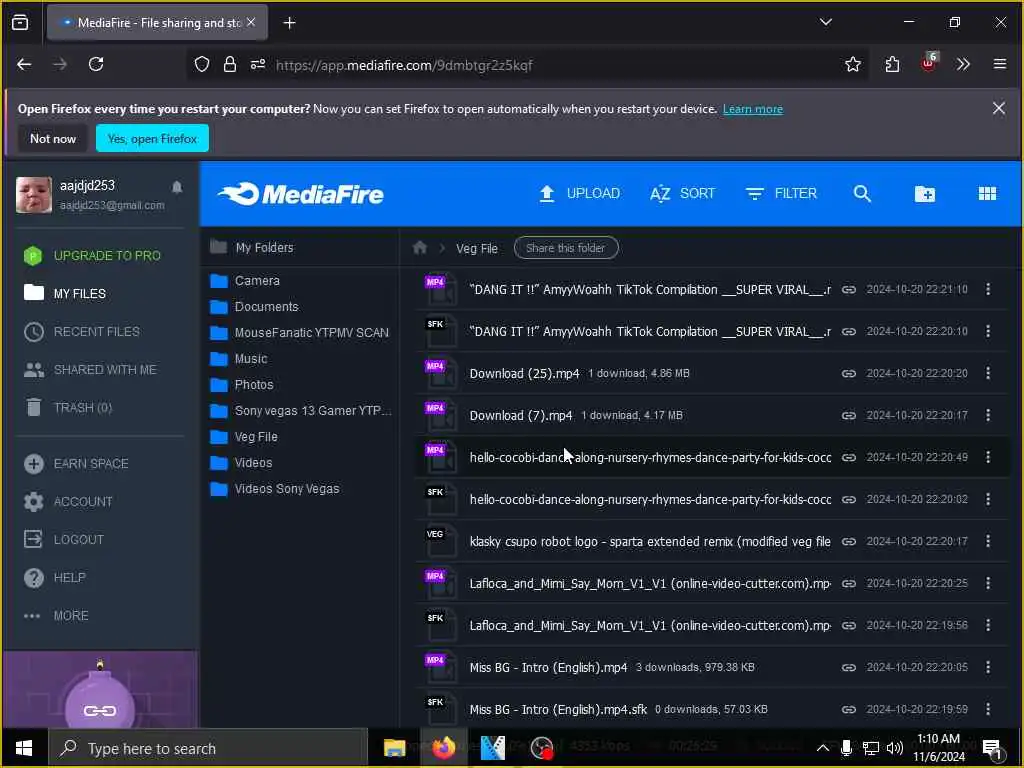Click the user avatar picture
1024x768 pixels.
pyautogui.click(x=34, y=195)
